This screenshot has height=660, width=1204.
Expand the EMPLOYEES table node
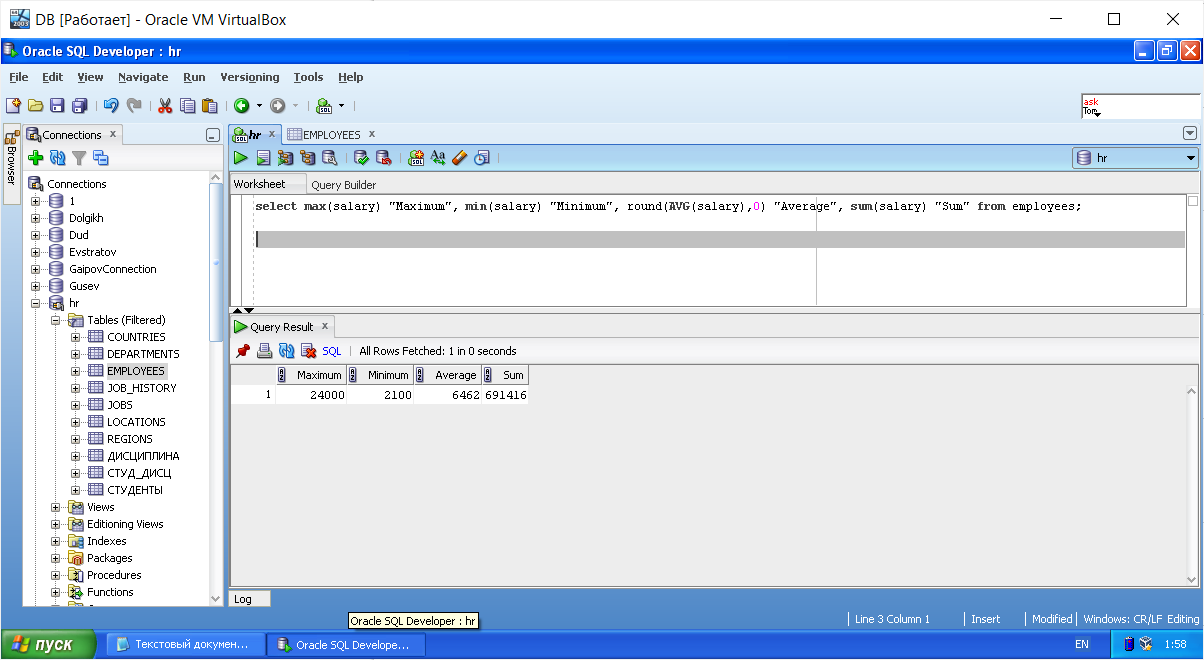tap(76, 371)
